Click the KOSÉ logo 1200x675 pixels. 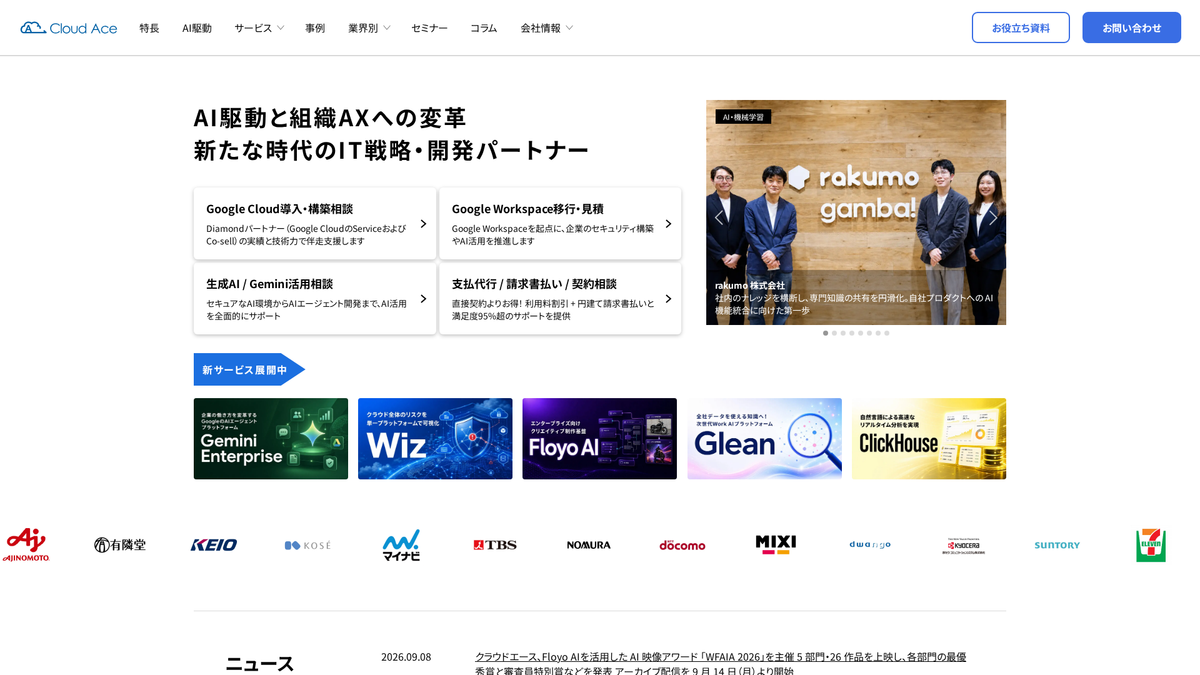[x=307, y=545]
